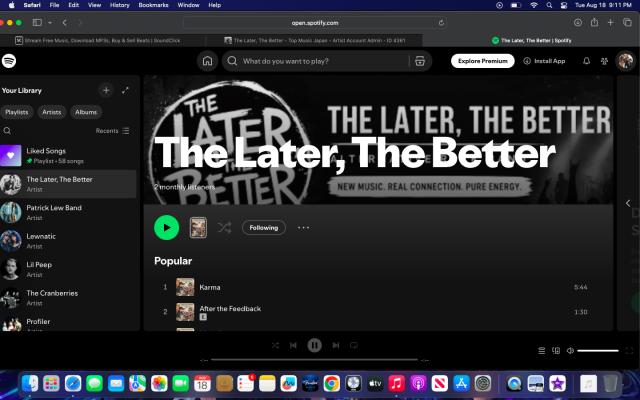Toggle repeat in the bottom player bar
The image size is (640, 400).
tap(354, 345)
